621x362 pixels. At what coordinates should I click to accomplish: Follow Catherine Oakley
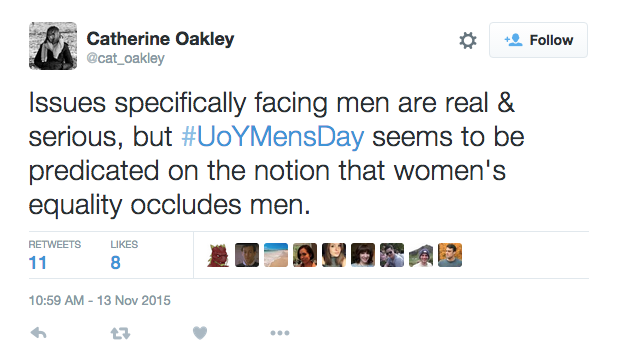[x=538, y=40]
